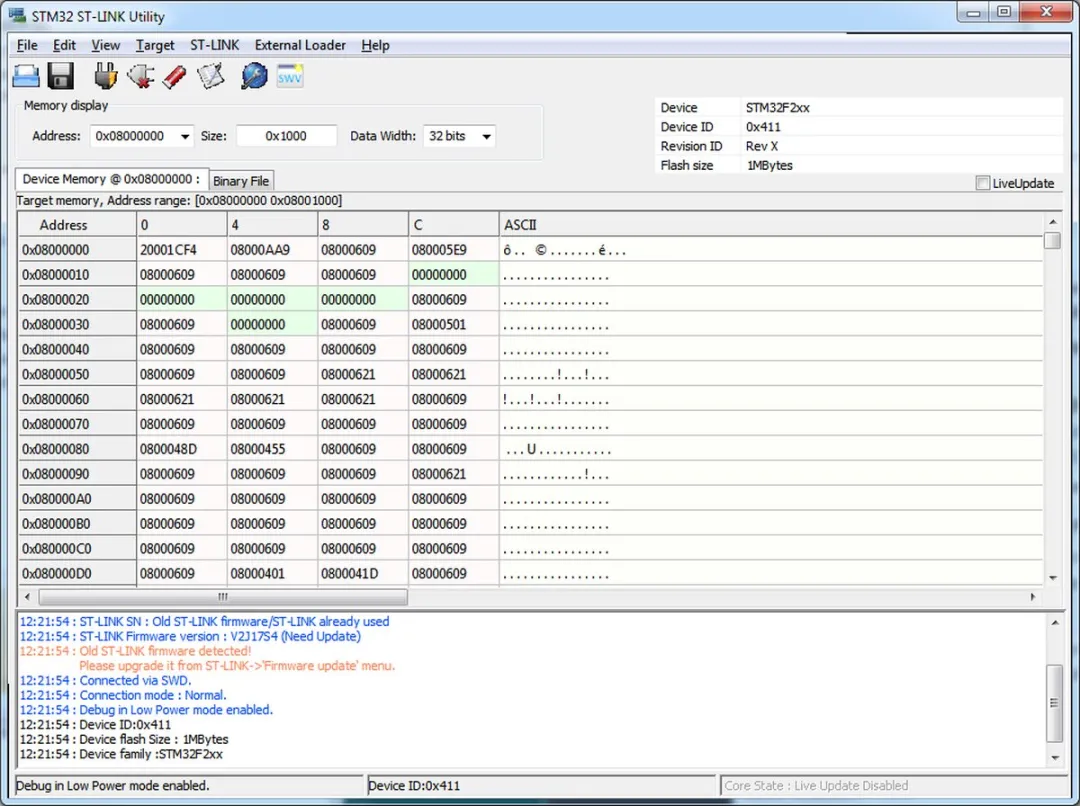Open the Help menu
This screenshot has height=806, width=1080.
(x=375, y=45)
